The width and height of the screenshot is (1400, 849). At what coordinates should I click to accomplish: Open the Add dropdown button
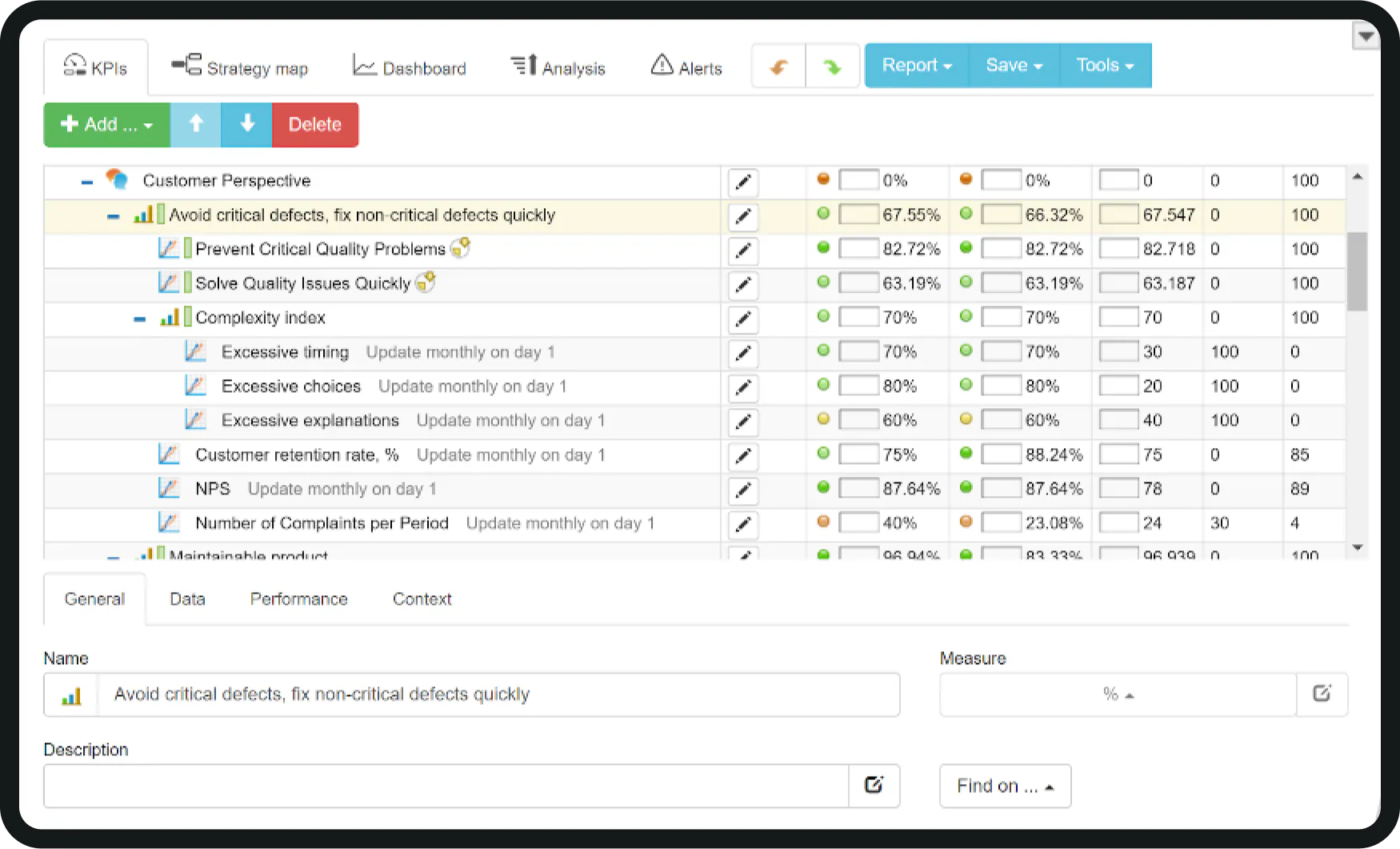[107, 125]
